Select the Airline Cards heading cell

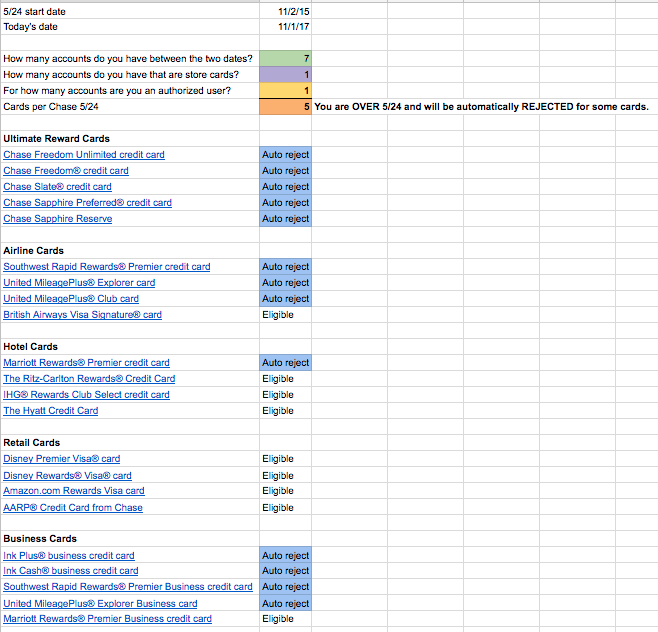click(x=130, y=251)
